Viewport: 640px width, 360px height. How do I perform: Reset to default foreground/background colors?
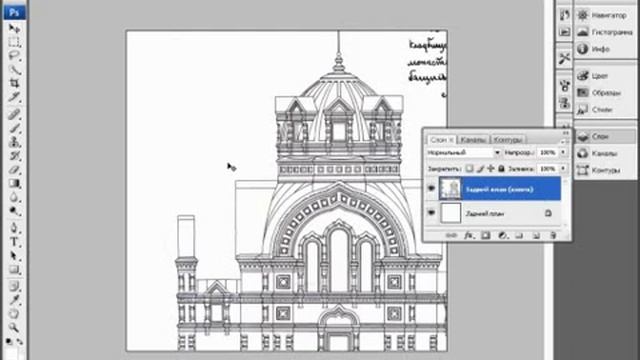pos(9,341)
